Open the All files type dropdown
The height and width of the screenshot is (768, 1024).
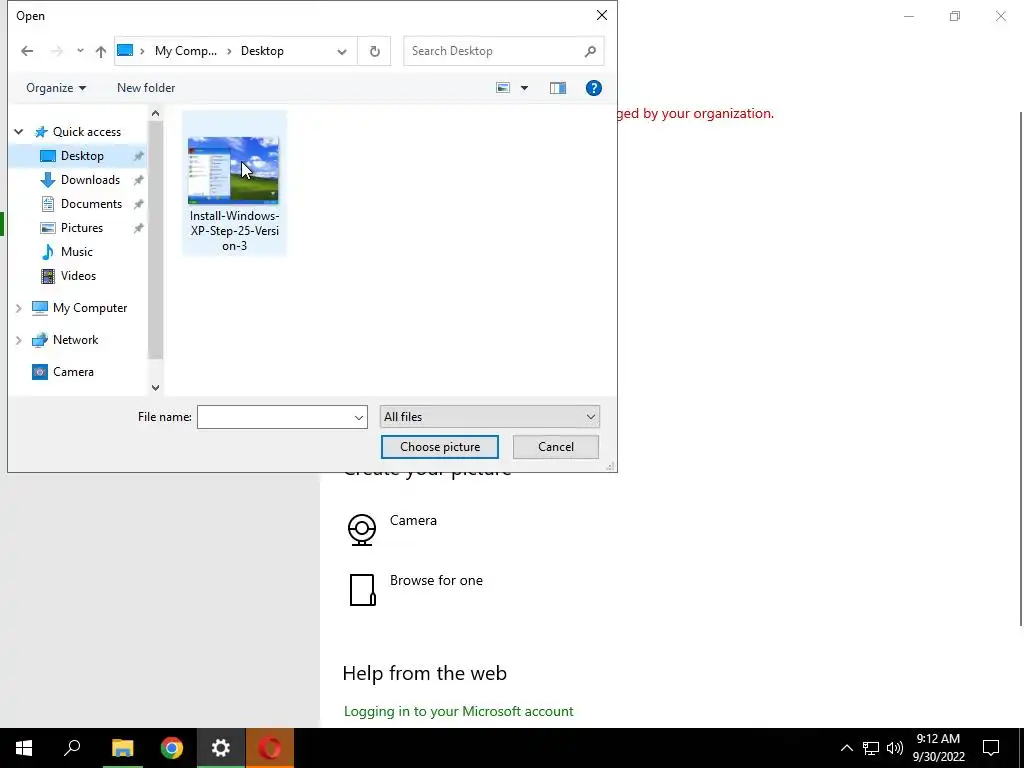pos(489,417)
